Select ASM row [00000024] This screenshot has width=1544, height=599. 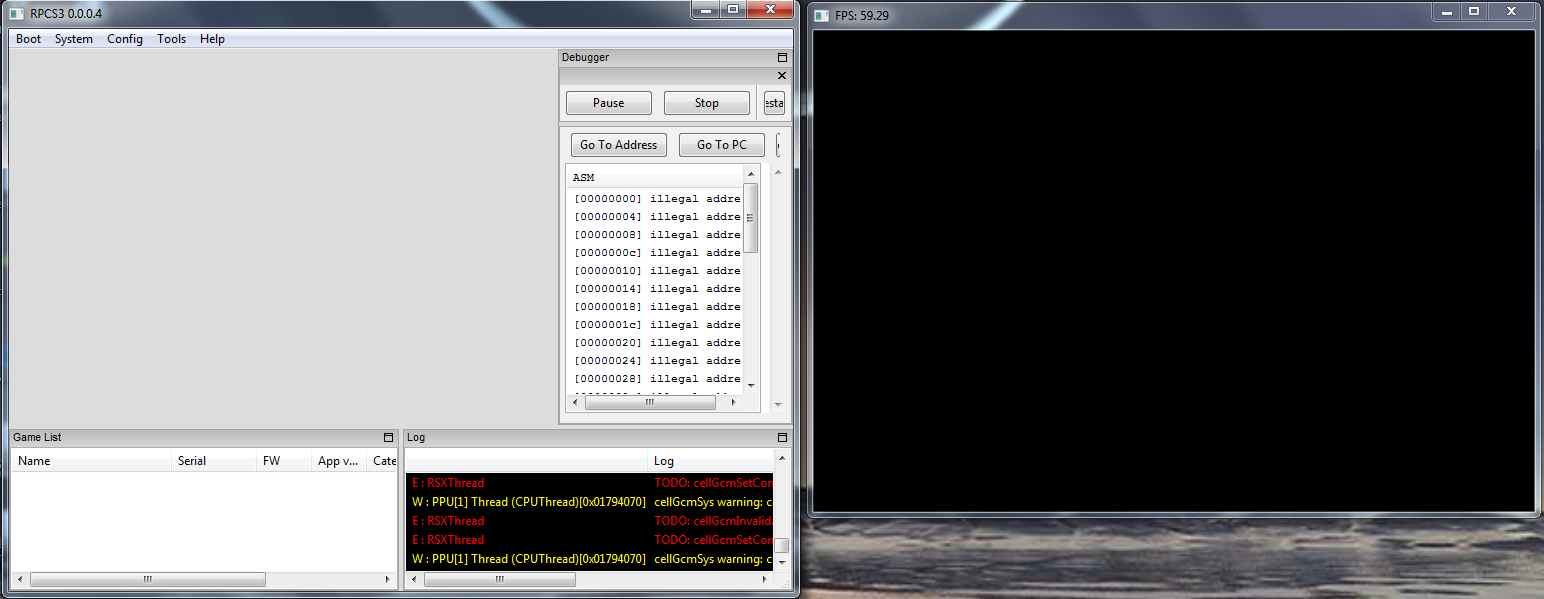(x=655, y=361)
